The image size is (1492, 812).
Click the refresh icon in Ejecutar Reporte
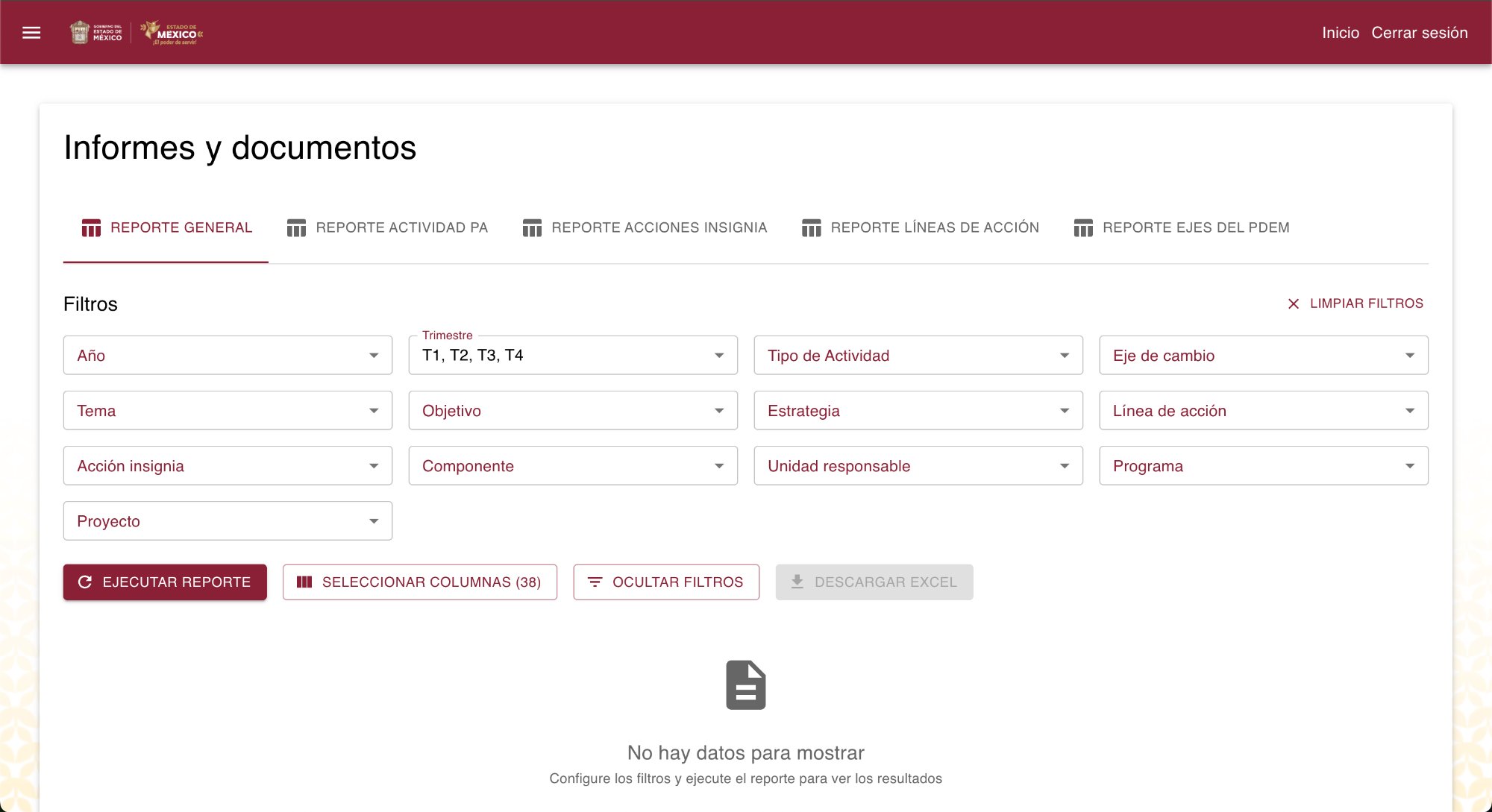(x=85, y=582)
